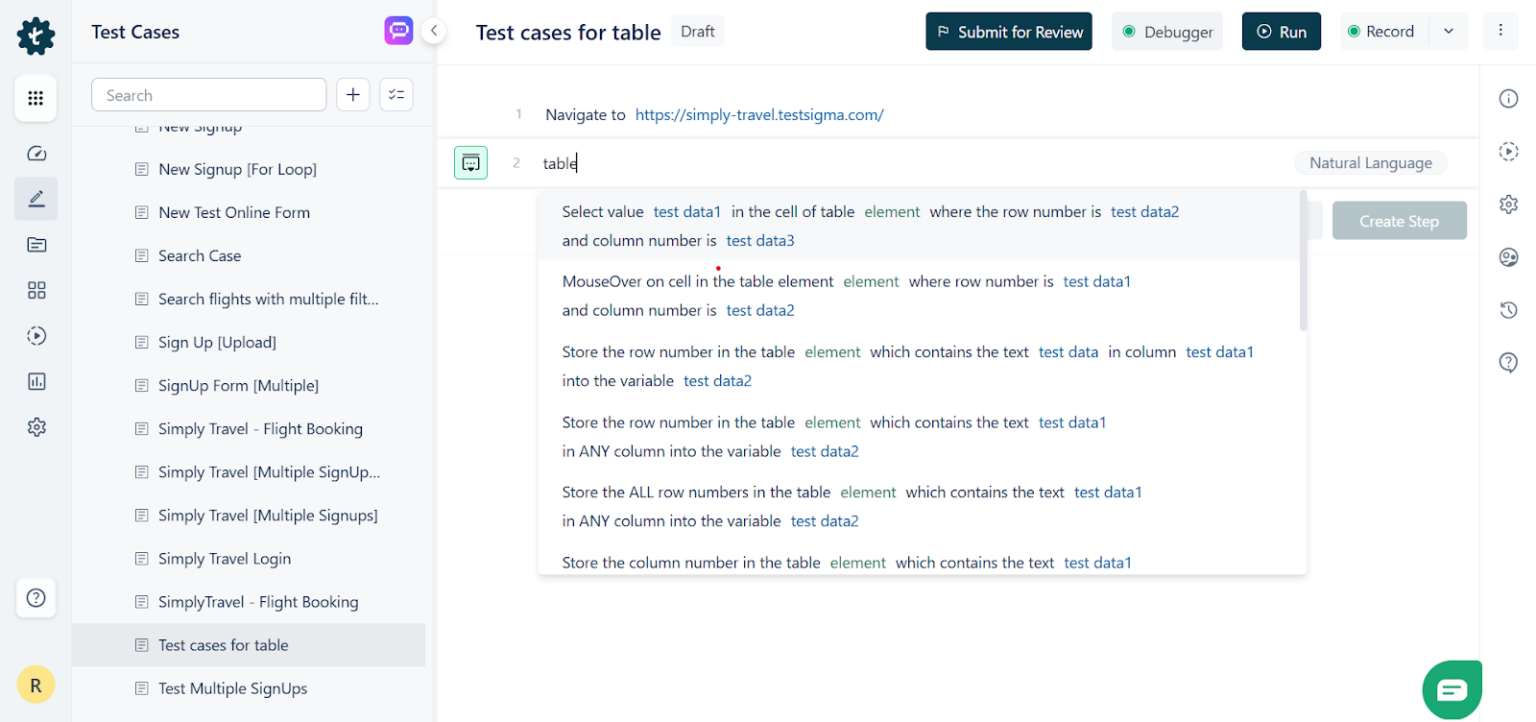
Task: Open the step details info icon on right panel
Action: [1508, 98]
